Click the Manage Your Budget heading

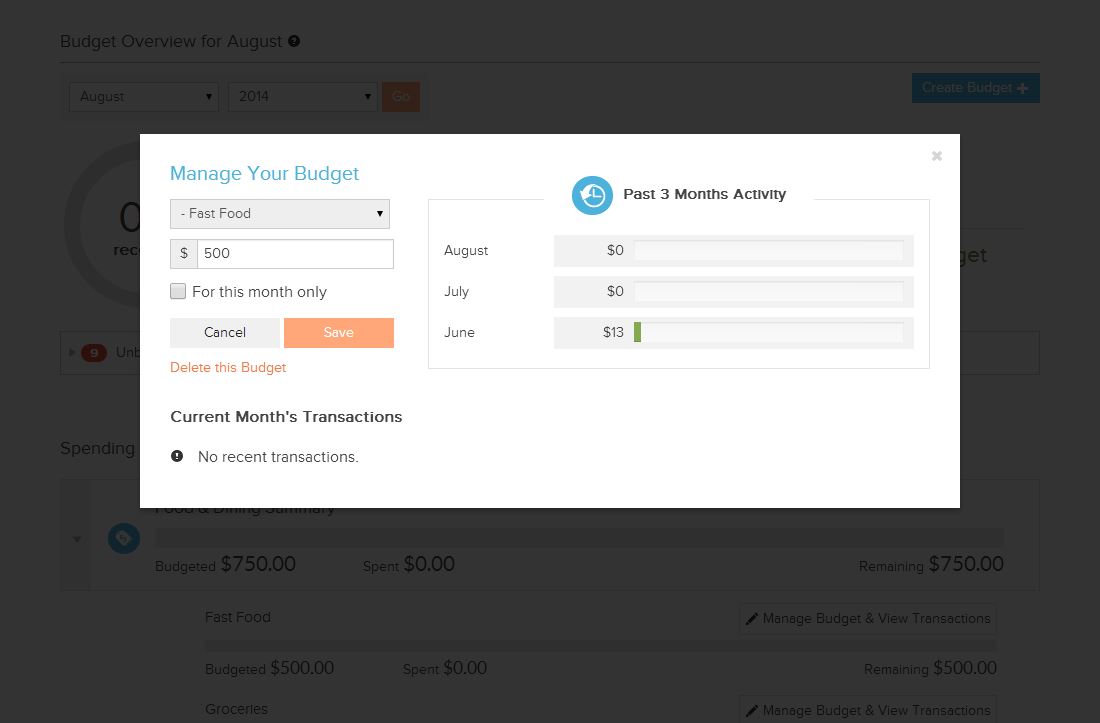264,173
